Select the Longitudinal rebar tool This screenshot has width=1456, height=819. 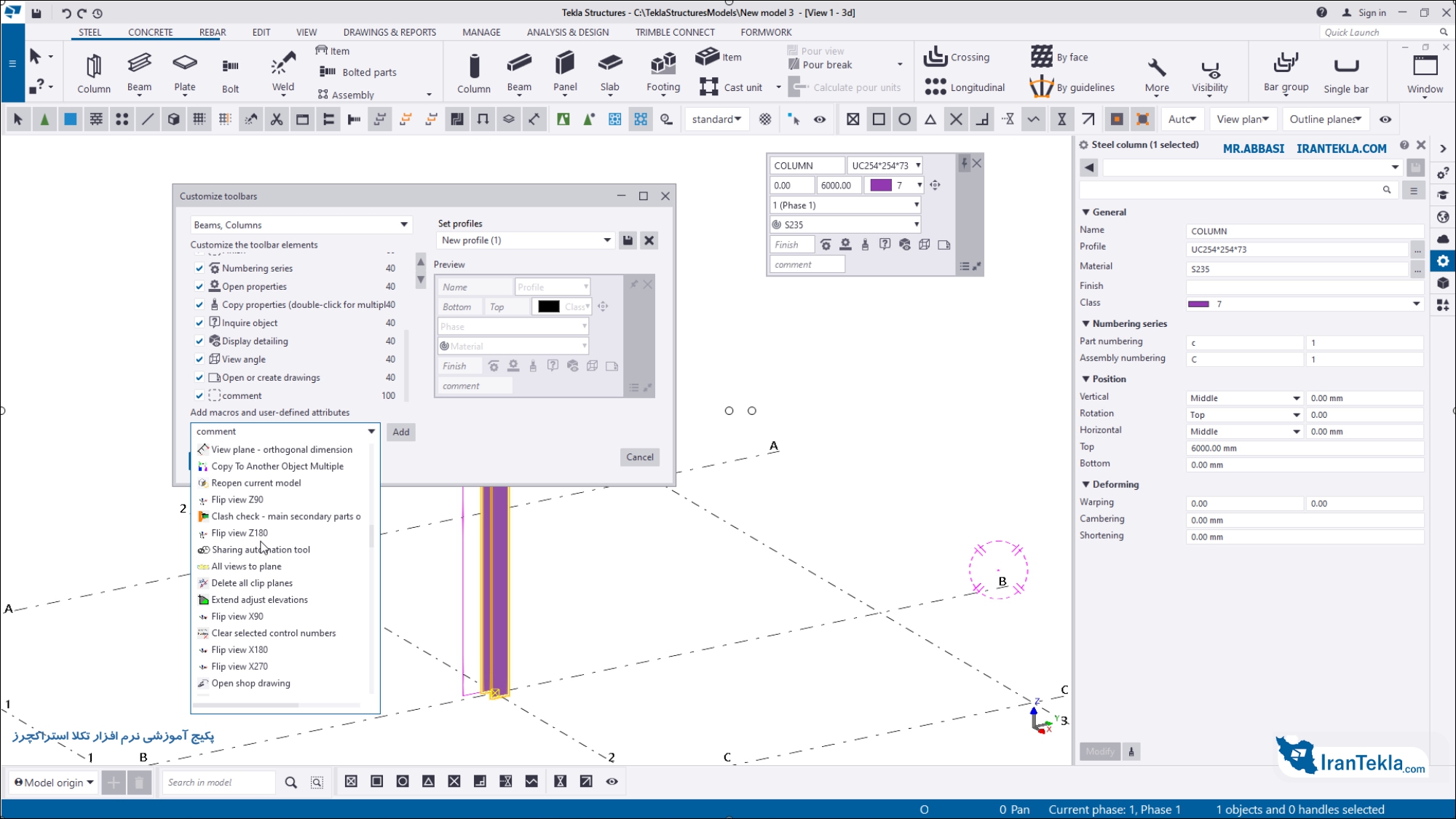click(x=965, y=87)
